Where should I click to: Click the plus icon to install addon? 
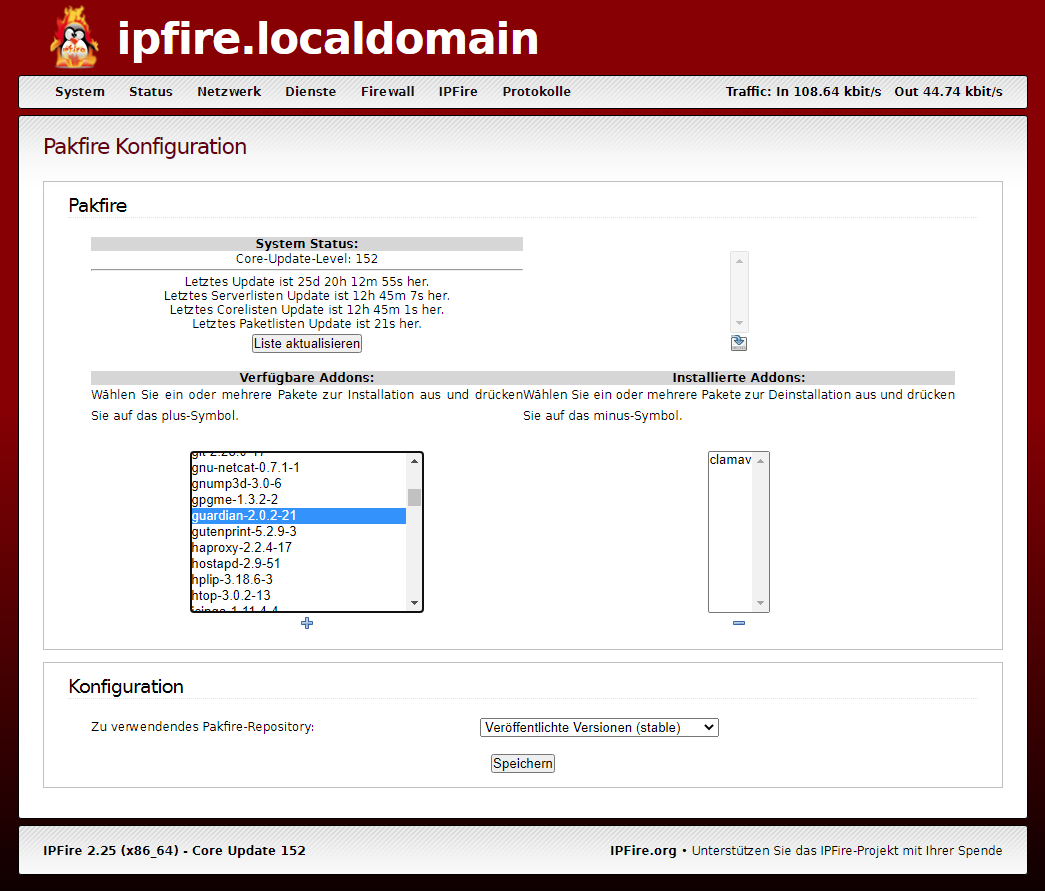(307, 623)
